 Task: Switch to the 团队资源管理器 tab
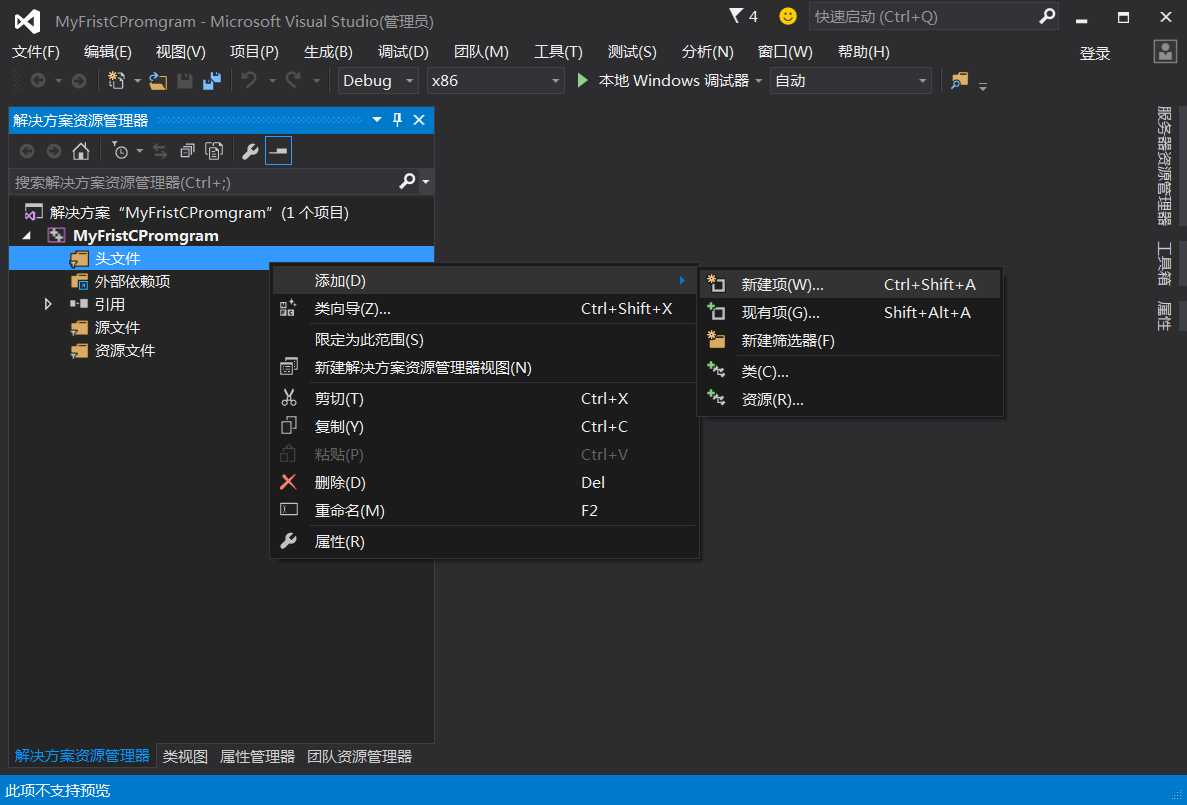click(360, 756)
